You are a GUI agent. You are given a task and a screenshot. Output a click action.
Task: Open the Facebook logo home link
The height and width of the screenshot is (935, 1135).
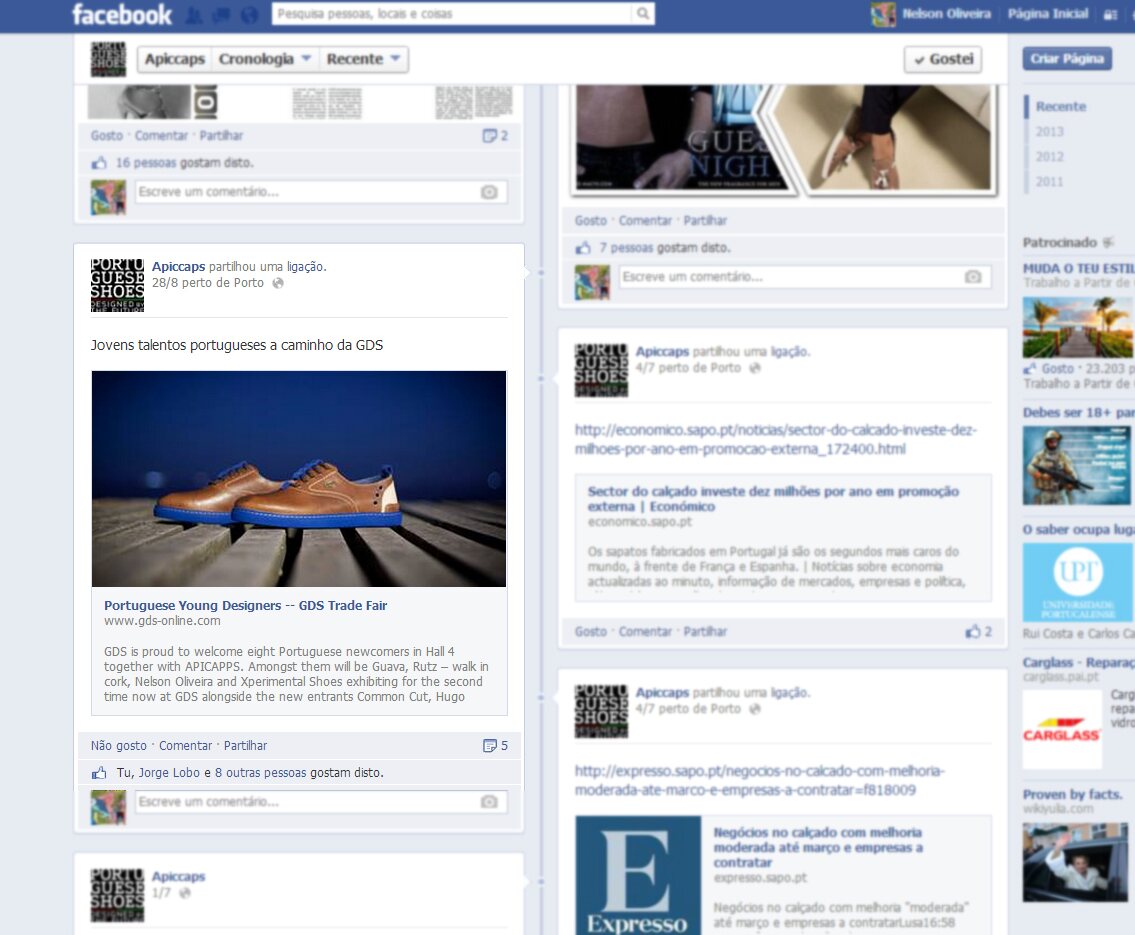[122, 14]
